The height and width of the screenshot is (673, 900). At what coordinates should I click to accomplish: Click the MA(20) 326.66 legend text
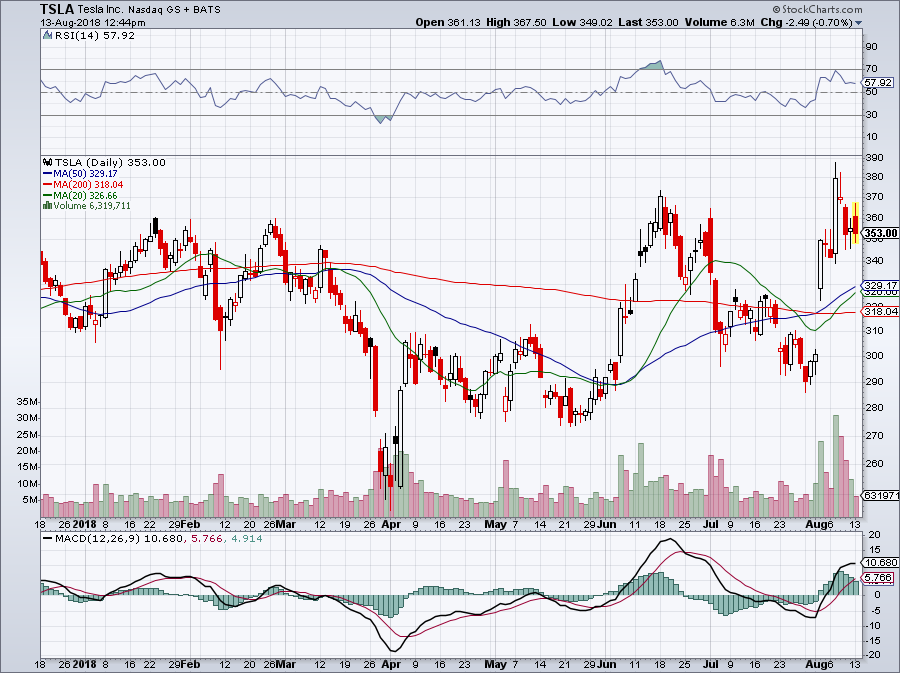pyautogui.click(x=85, y=196)
